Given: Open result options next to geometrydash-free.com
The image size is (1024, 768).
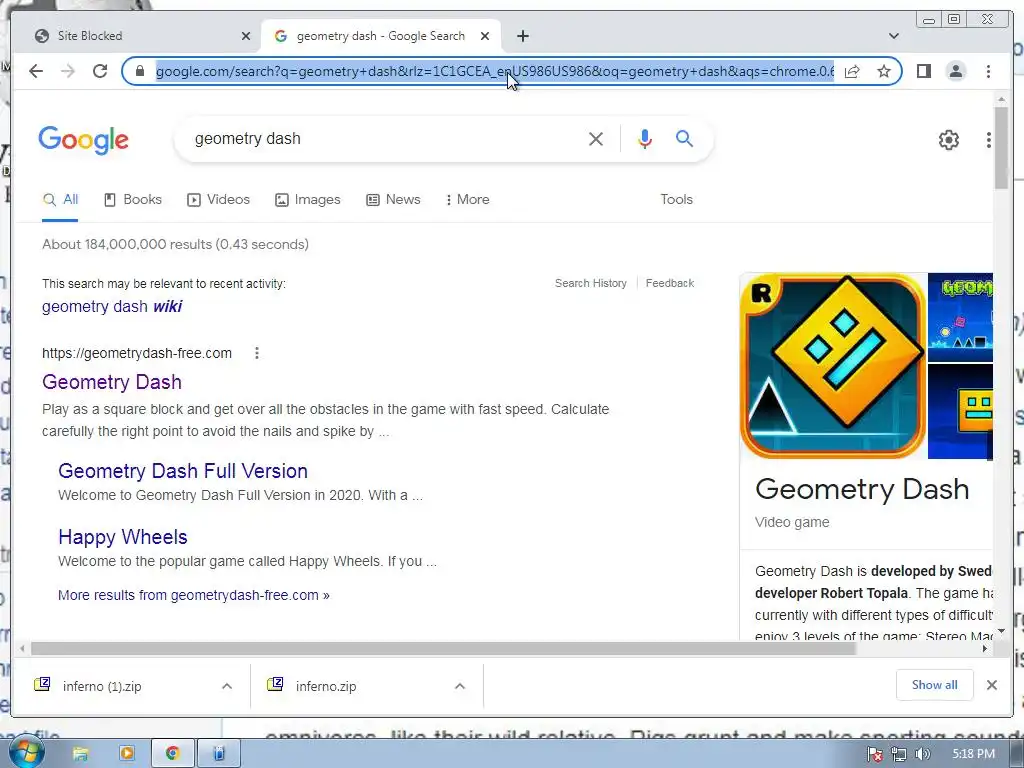Looking at the screenshot, I should tap(257, 353).
